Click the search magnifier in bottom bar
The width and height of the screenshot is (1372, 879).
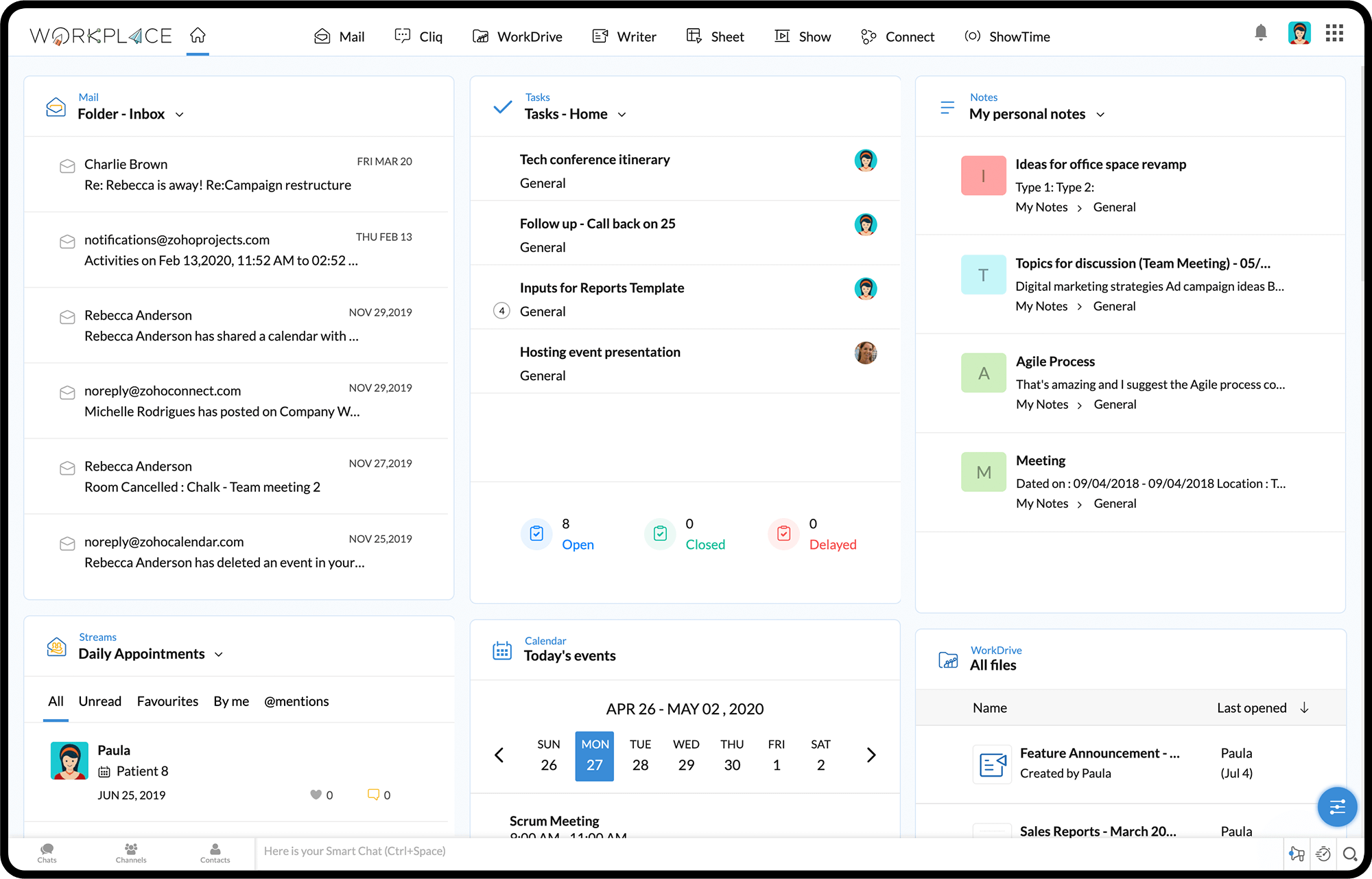pos(1349,854)
